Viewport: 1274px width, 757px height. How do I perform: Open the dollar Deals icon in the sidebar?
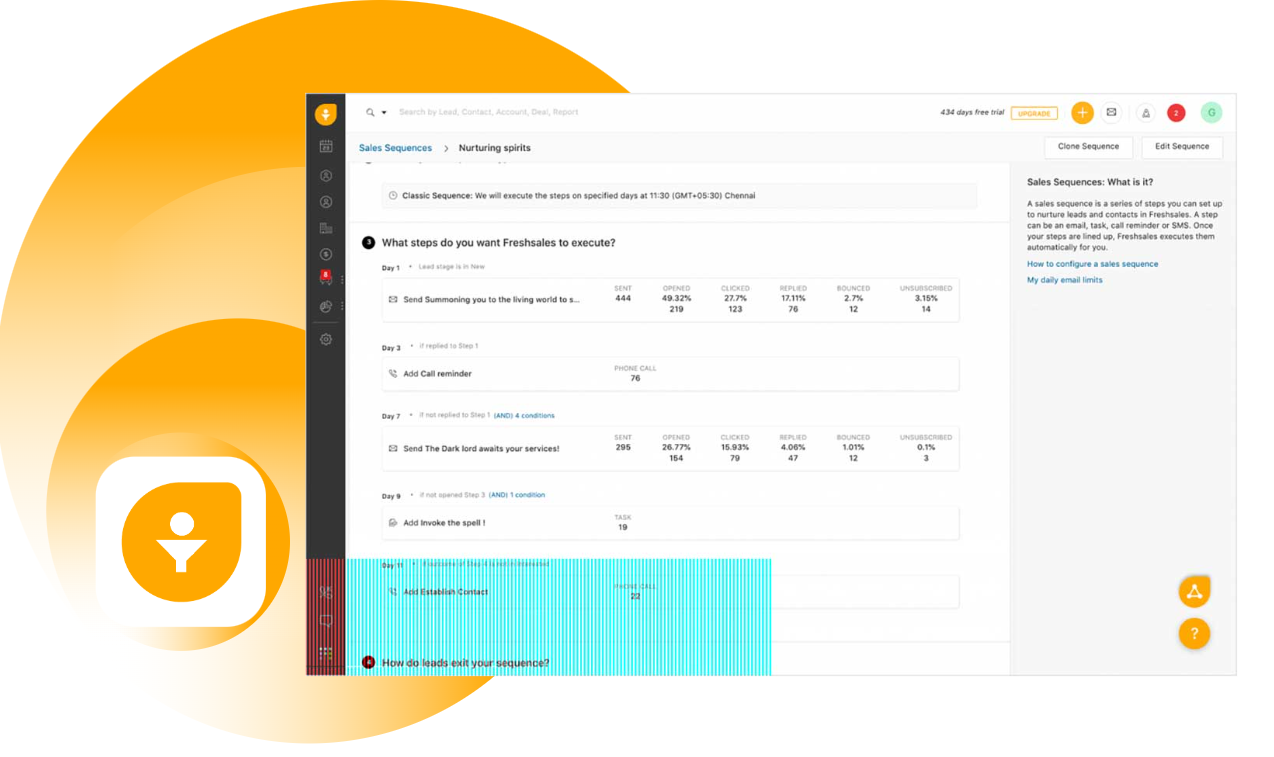point(326,254)
